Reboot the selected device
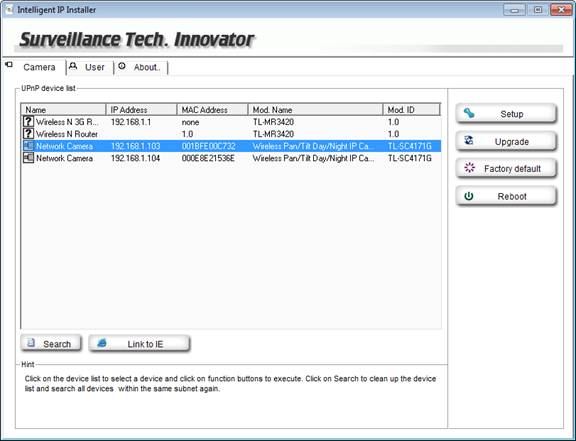Image resolution: width=576 pixels, height=441 pixels. (506, 196)
